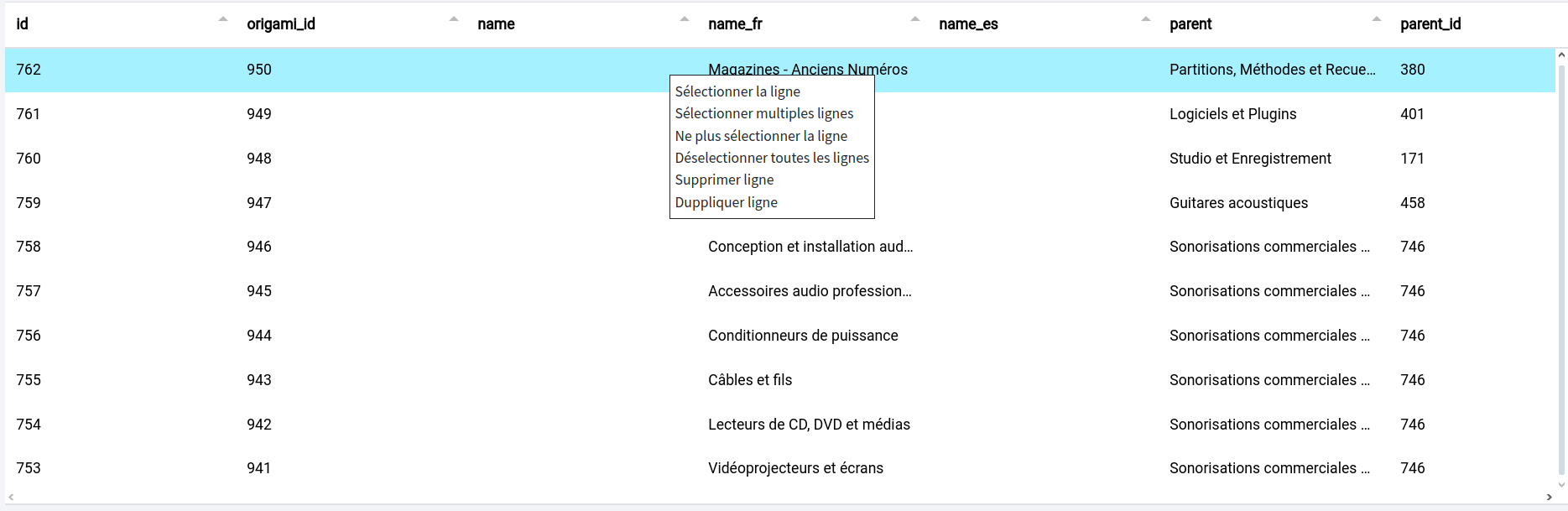Select "Sélectionner multiples lignes" menu entry

click(763, 113)
